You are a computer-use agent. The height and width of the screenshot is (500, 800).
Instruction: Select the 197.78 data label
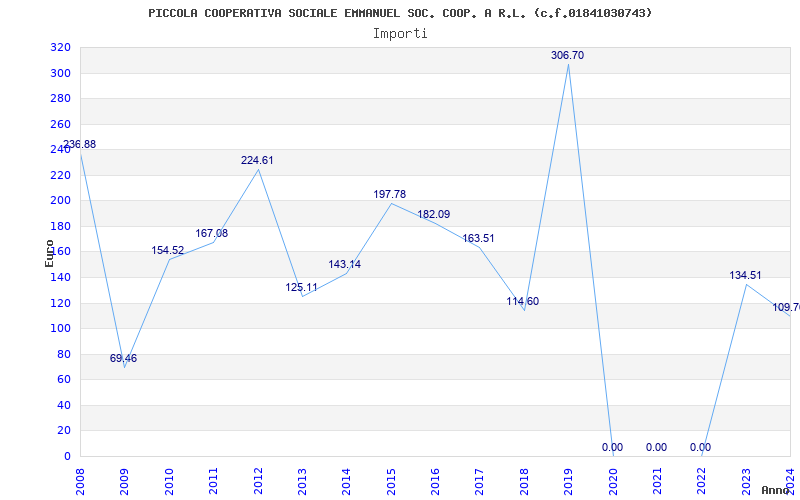coord(390,194)
